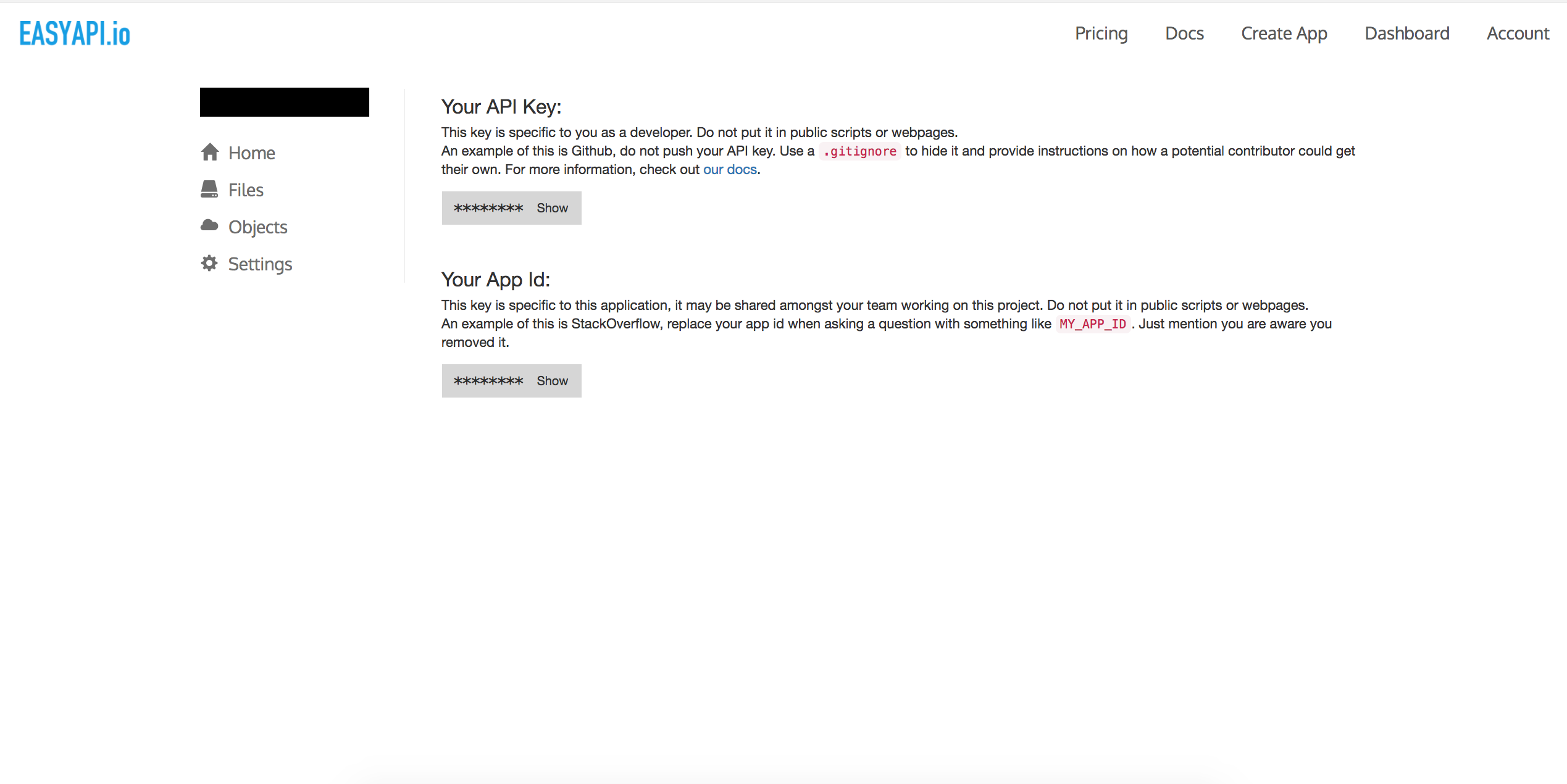
Task: Open the Dashboard page
Action: (x=1406, y=33)
